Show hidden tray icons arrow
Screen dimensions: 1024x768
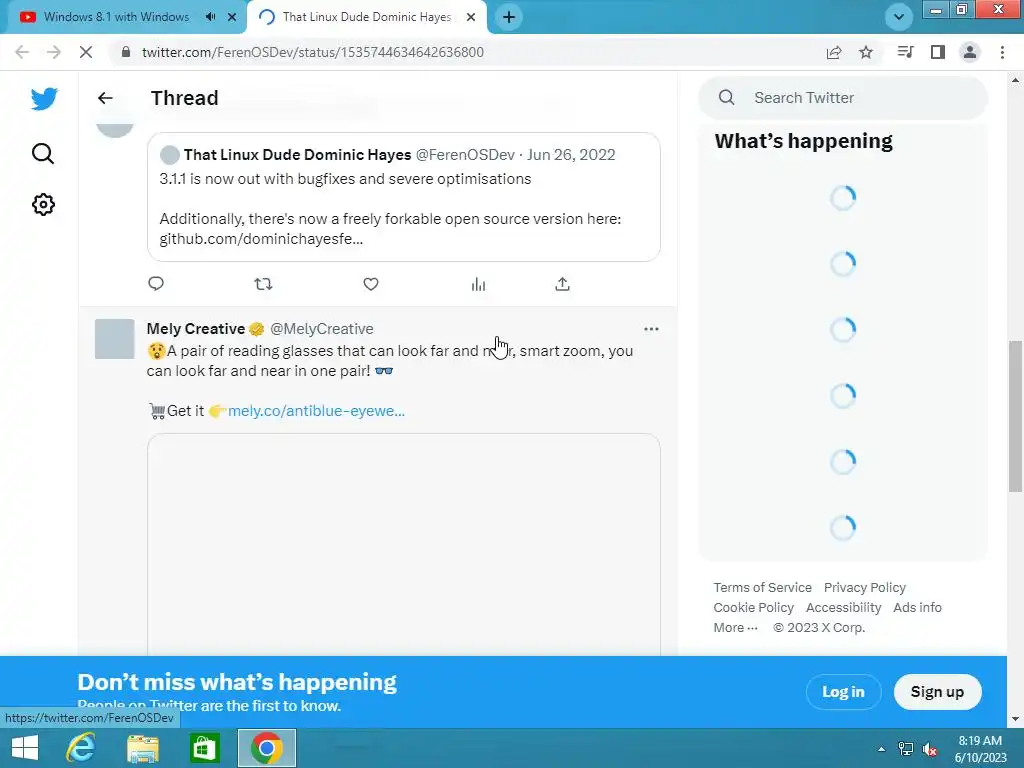[x=881, y=749]
